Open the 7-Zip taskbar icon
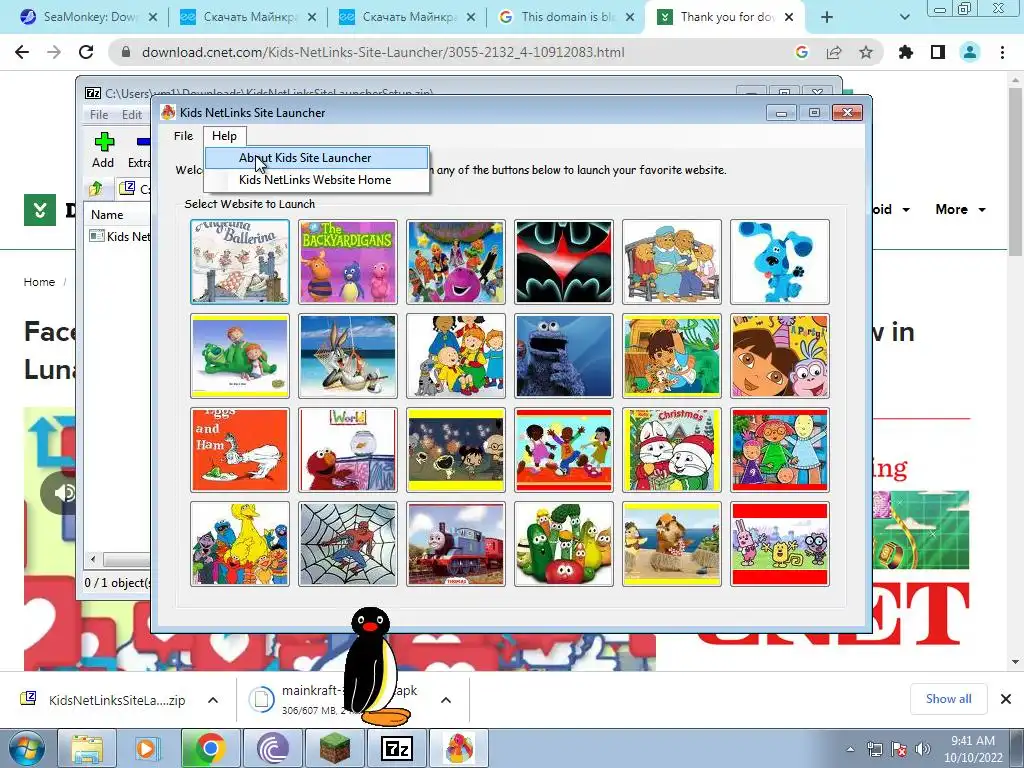The image size is (1024, 768). point(396,748)
